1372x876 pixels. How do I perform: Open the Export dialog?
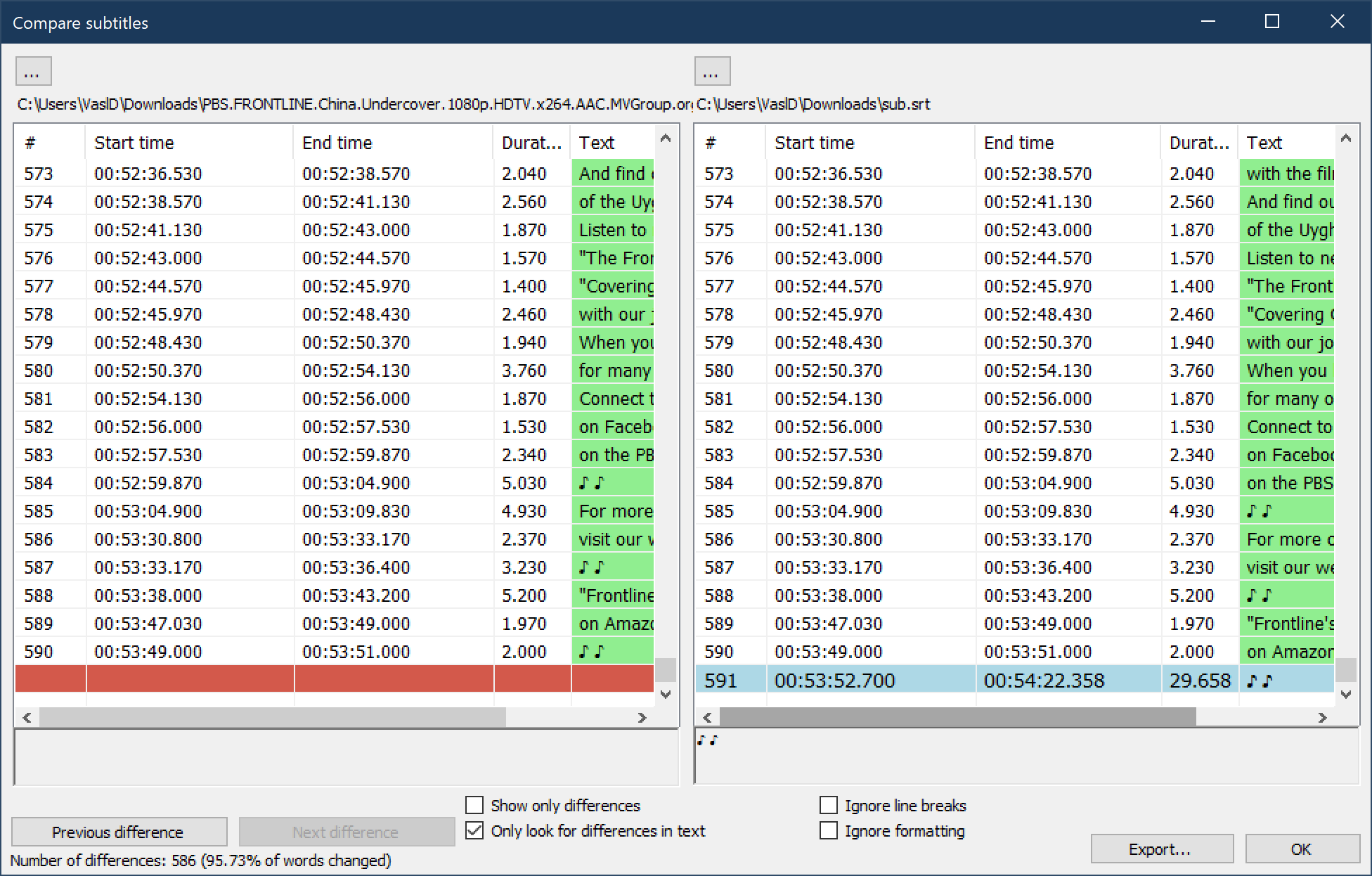tap(1161, 849)
